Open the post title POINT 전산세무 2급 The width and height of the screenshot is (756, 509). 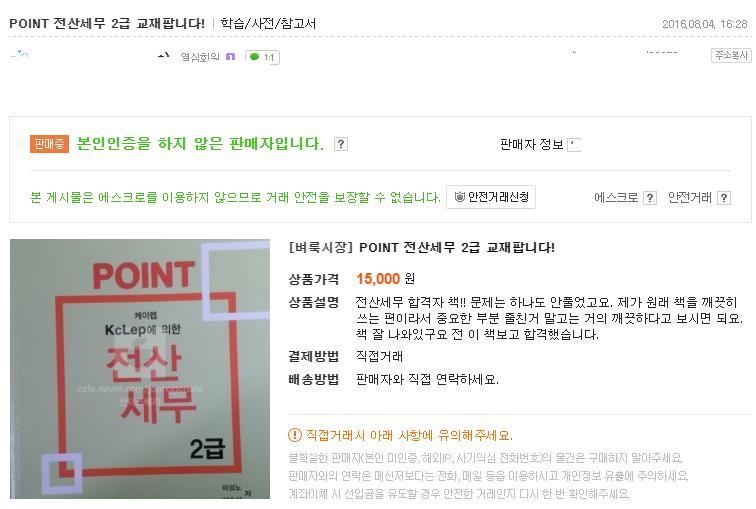(x=107, y=23)
